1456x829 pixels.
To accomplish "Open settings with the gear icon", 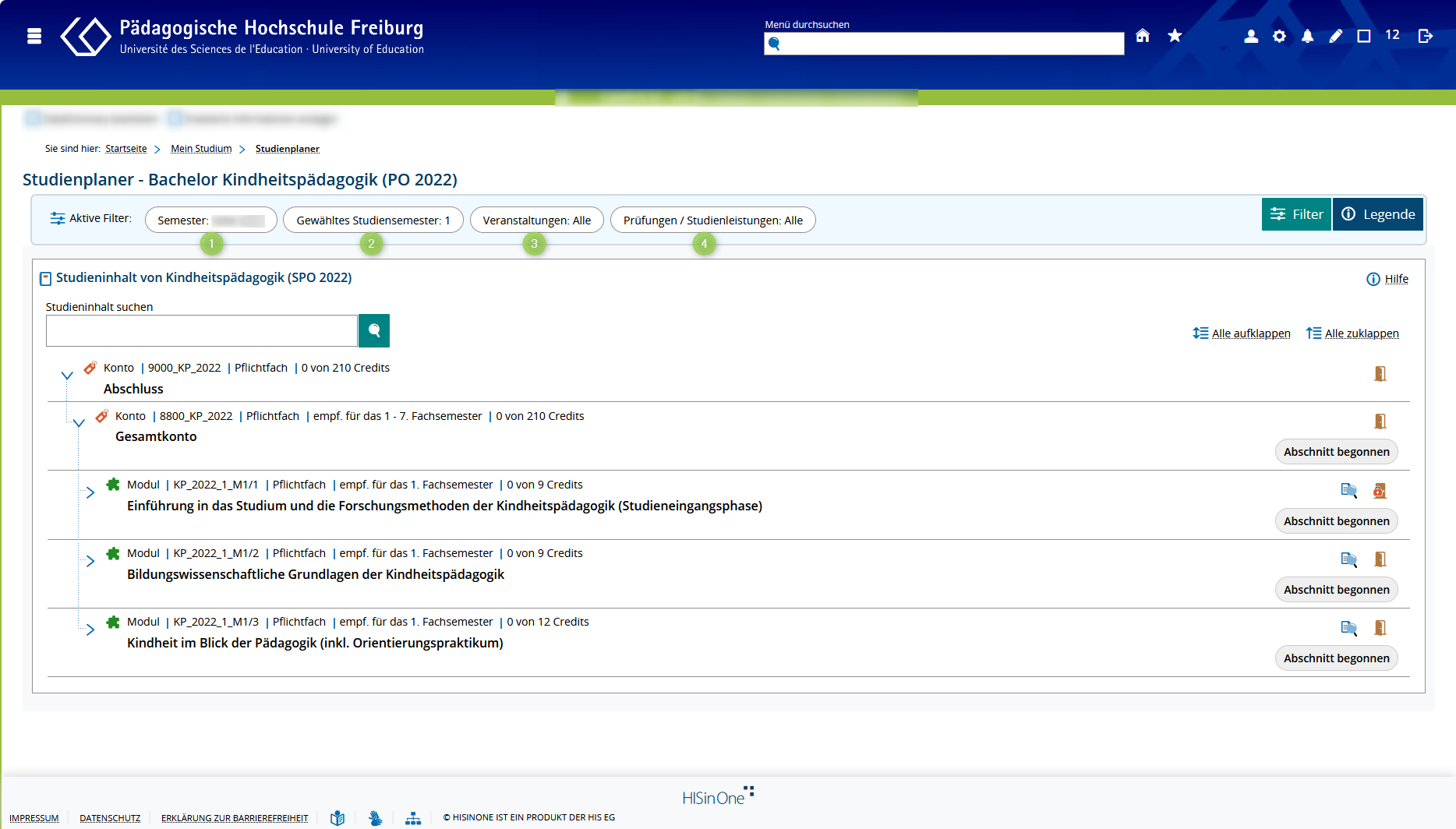I will (1279, 36).
